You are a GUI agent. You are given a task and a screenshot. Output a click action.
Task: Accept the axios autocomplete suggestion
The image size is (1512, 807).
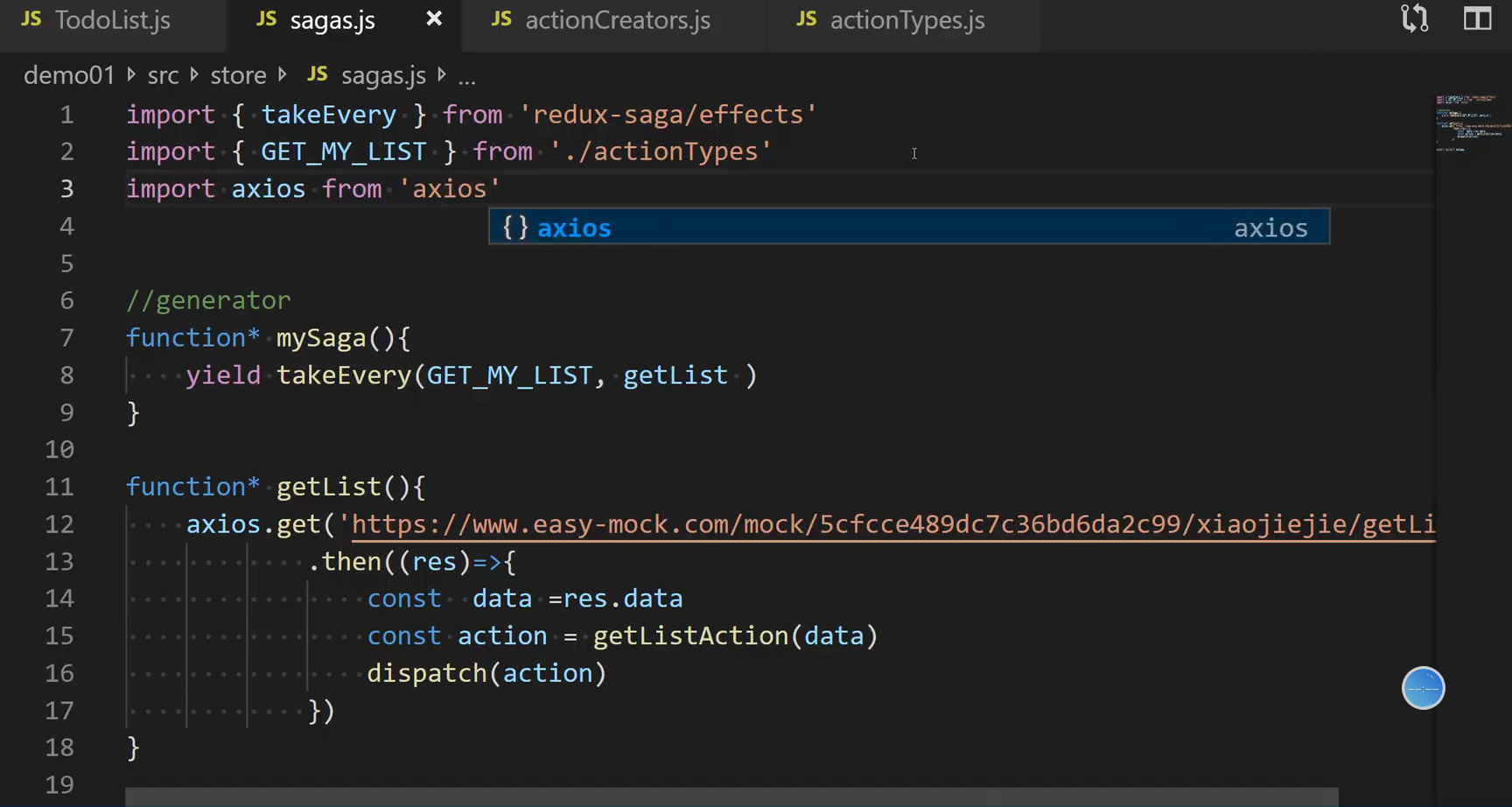click(909, 228)
